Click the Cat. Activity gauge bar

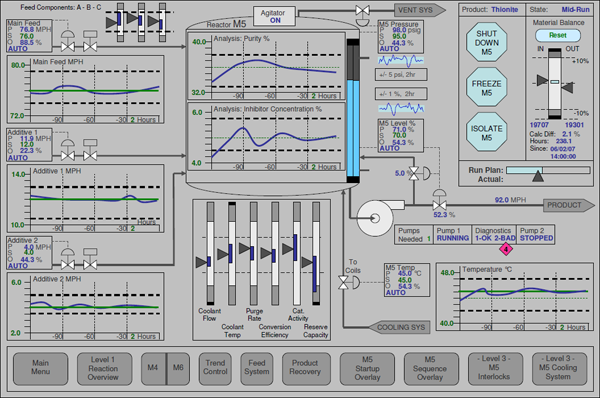tap(297, 253)
